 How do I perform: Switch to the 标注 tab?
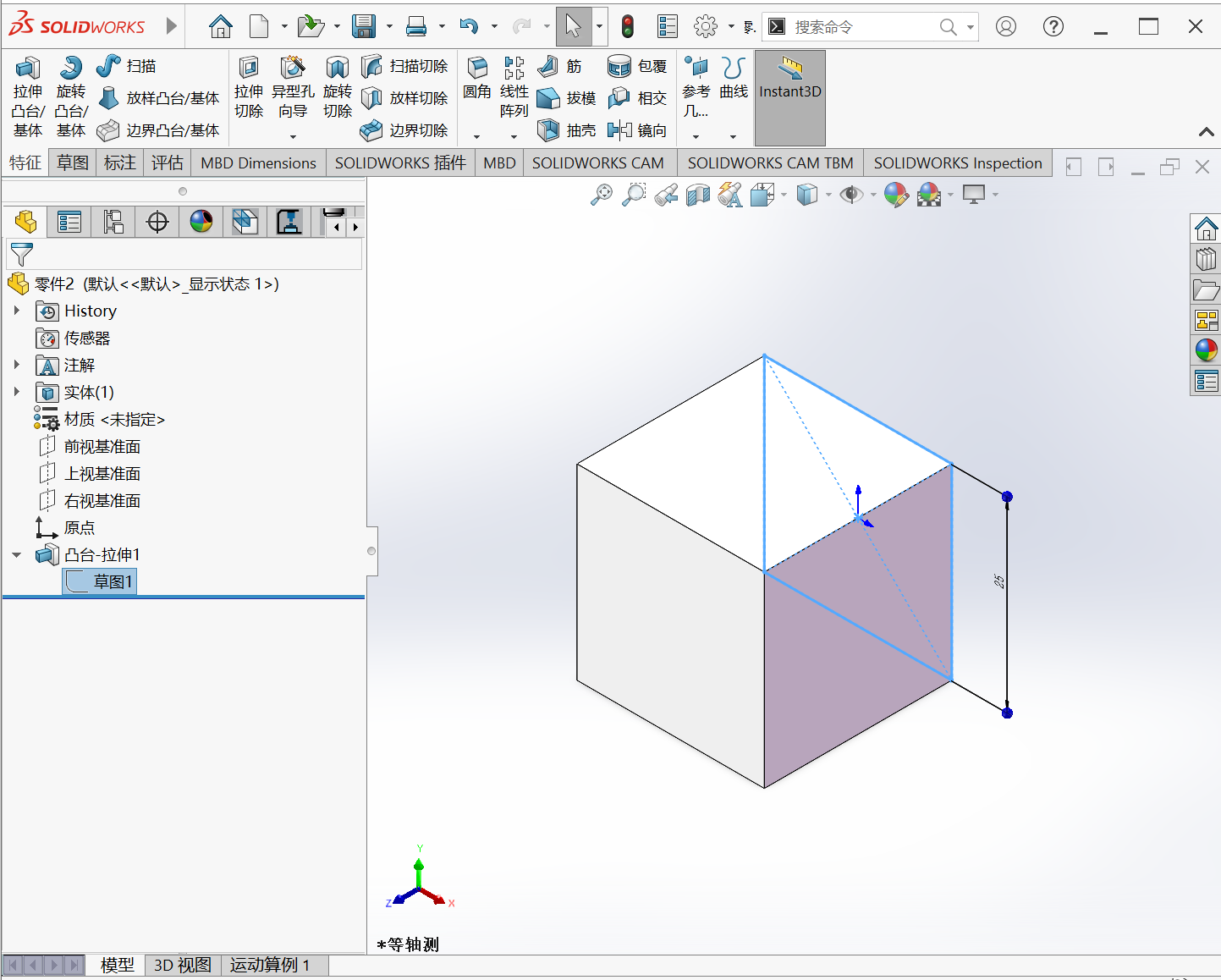click(x=120, y=162)
